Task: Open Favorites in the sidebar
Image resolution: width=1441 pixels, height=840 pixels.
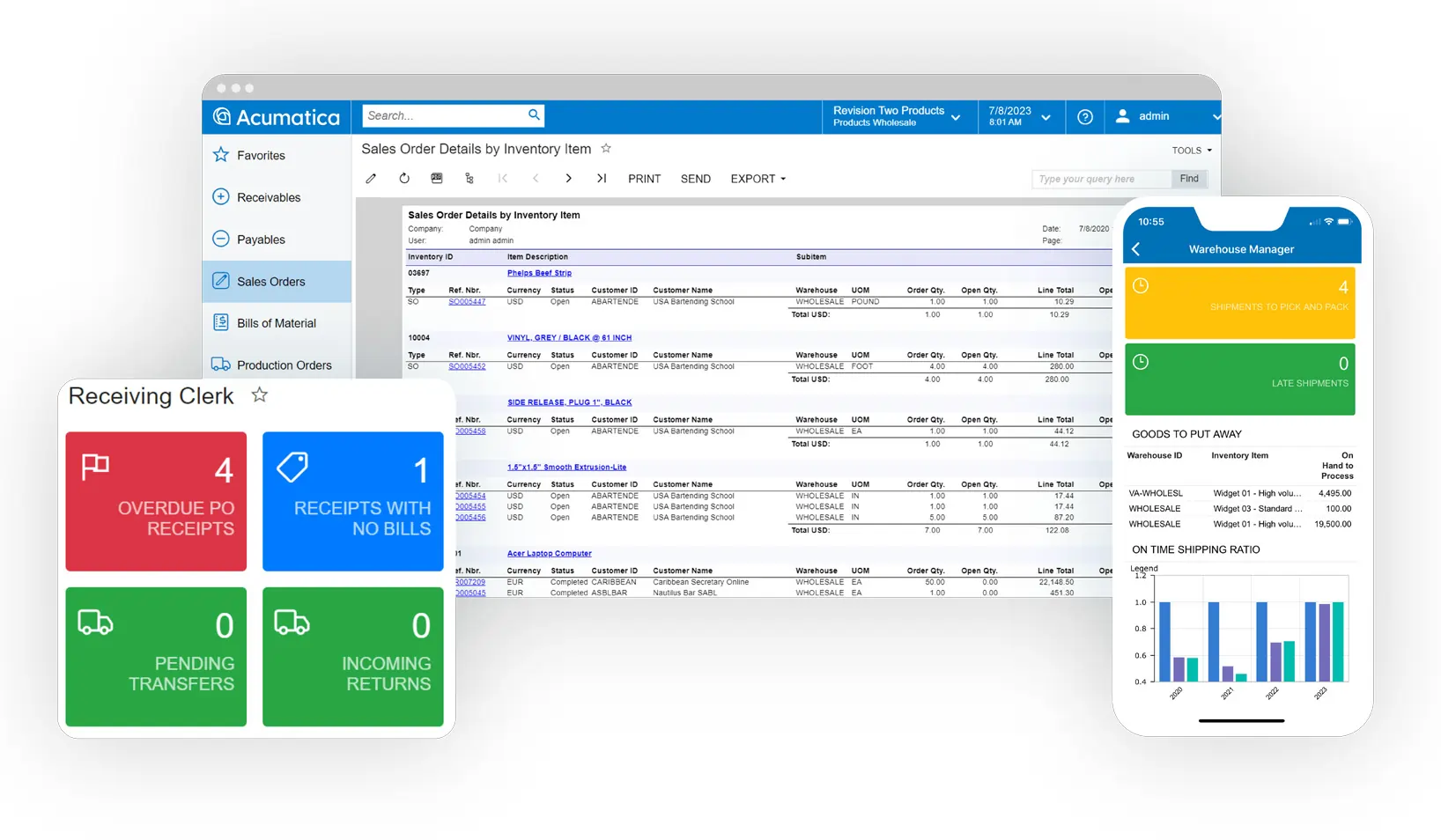Action: [277, 155]
